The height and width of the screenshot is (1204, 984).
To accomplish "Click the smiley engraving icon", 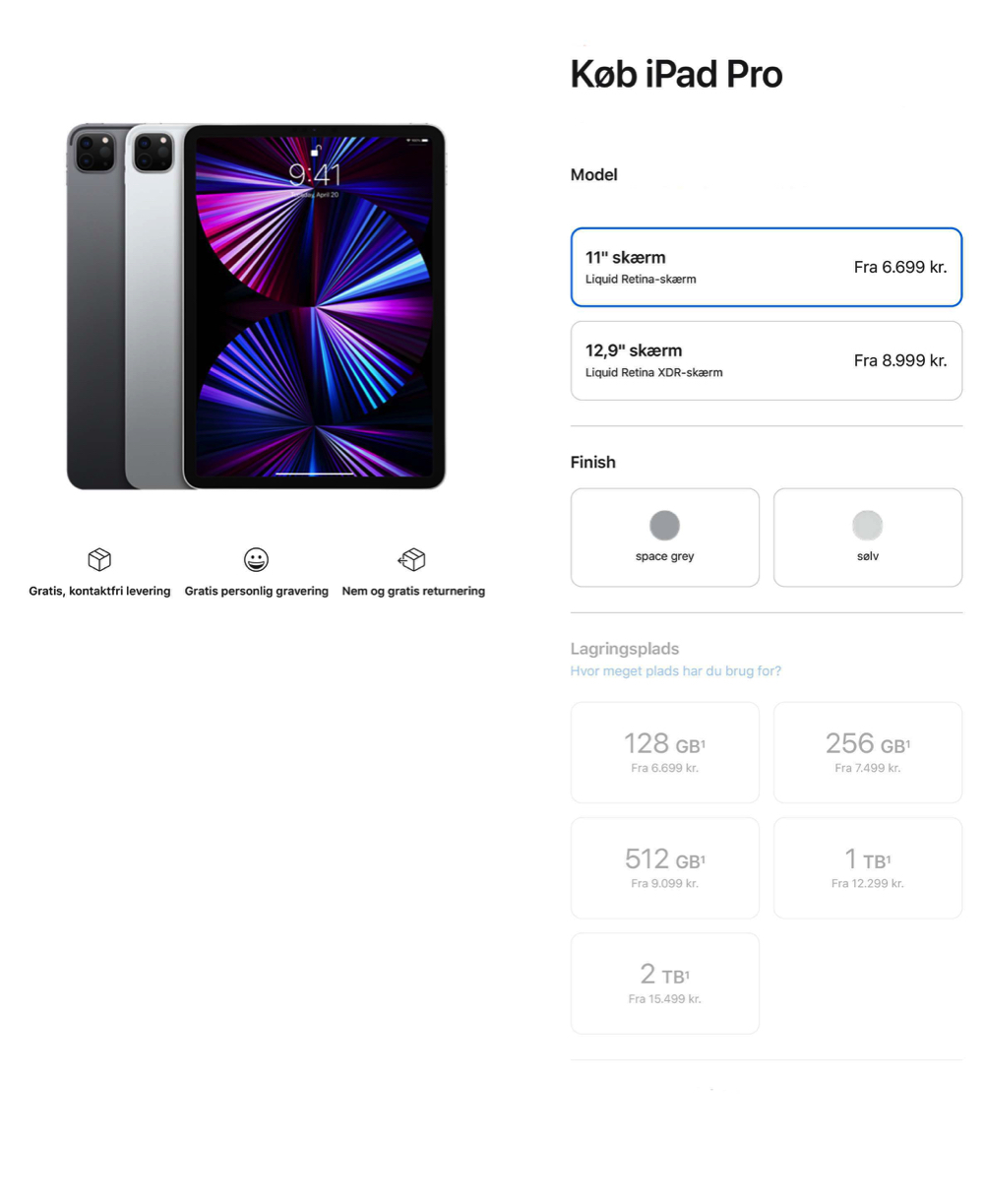I will click(x=256, y=559).
